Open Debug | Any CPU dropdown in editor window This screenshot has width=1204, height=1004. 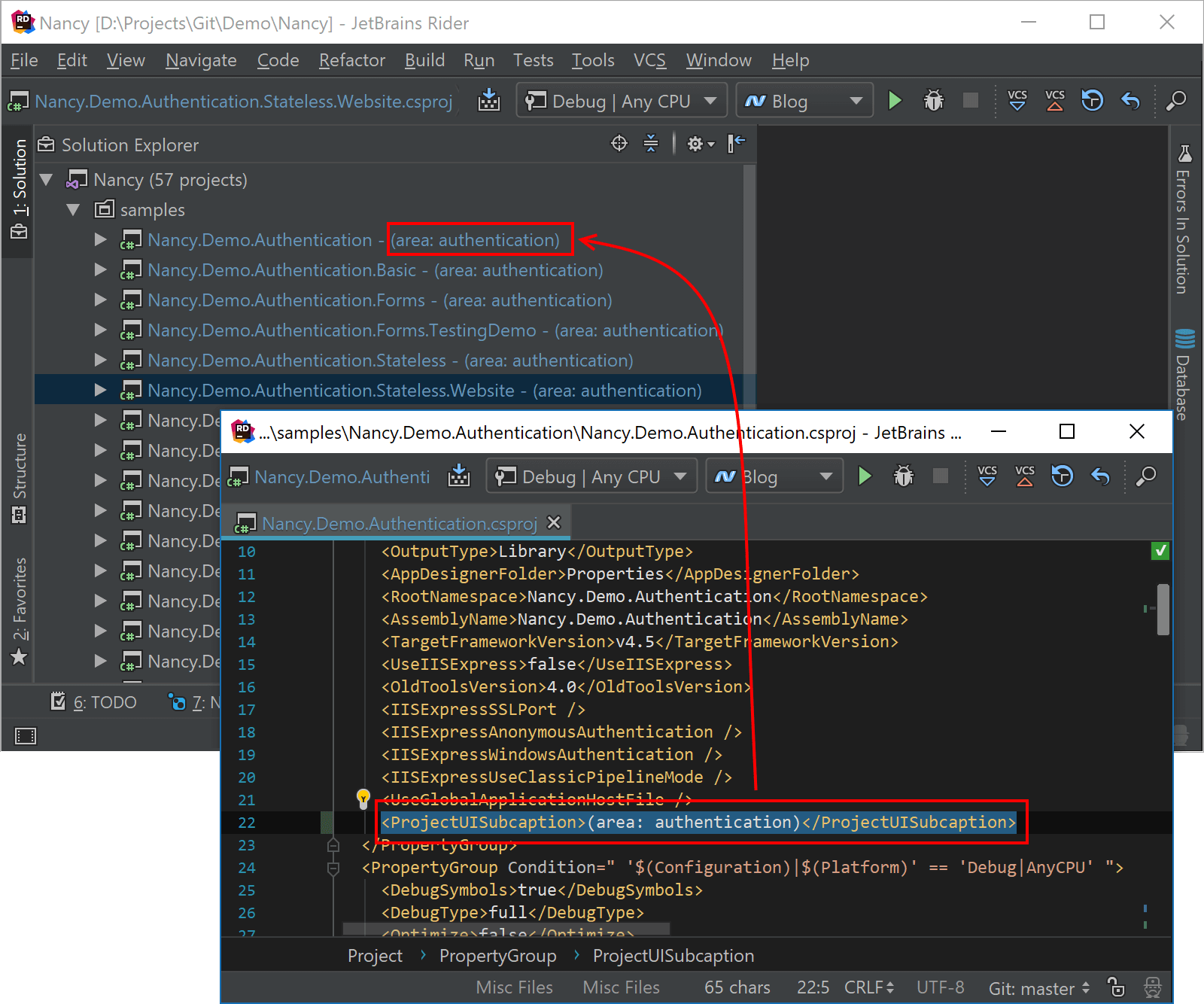(x=591, y=476)
